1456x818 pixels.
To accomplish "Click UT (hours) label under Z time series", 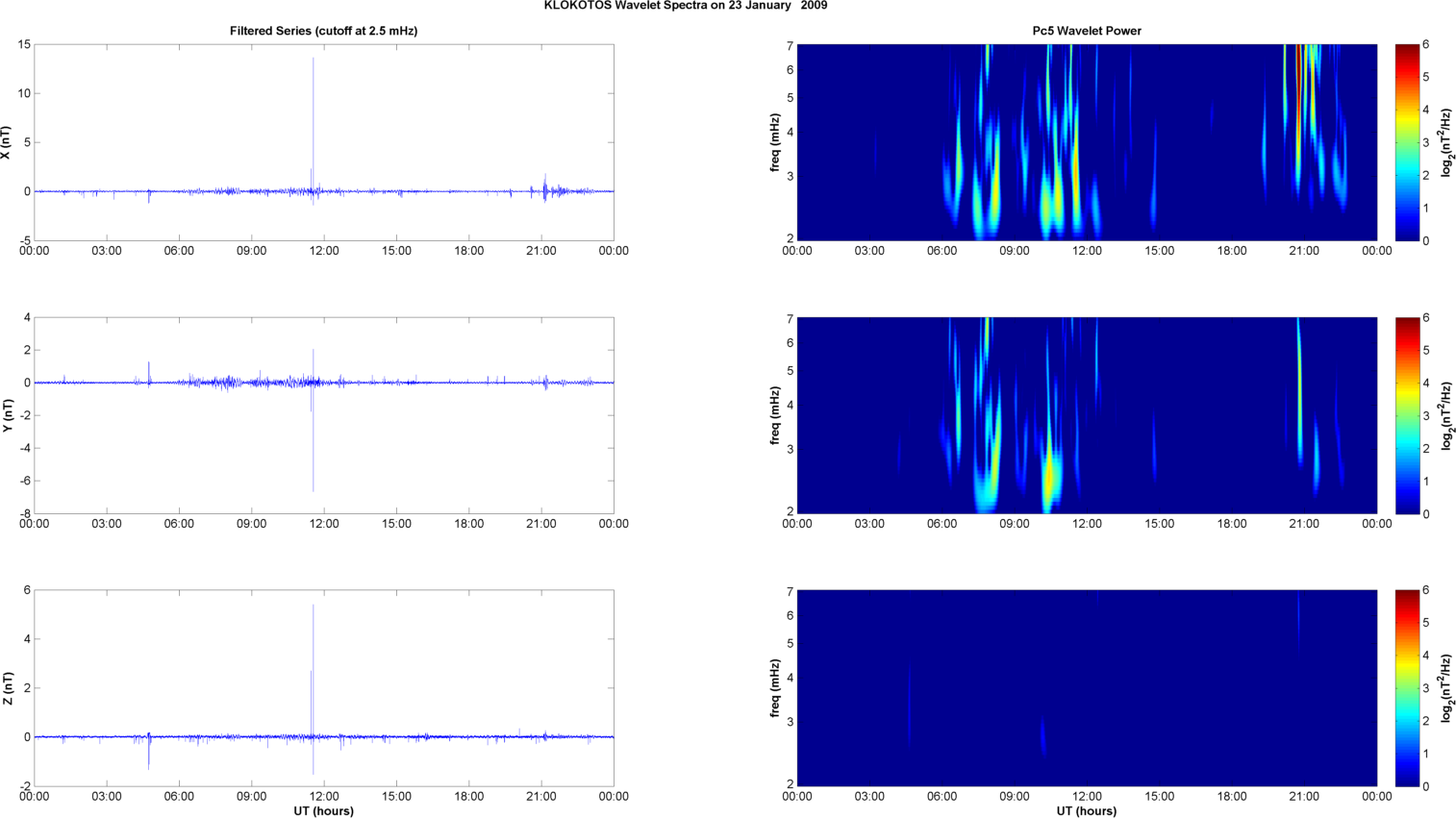I will click(x=323, y=811).
